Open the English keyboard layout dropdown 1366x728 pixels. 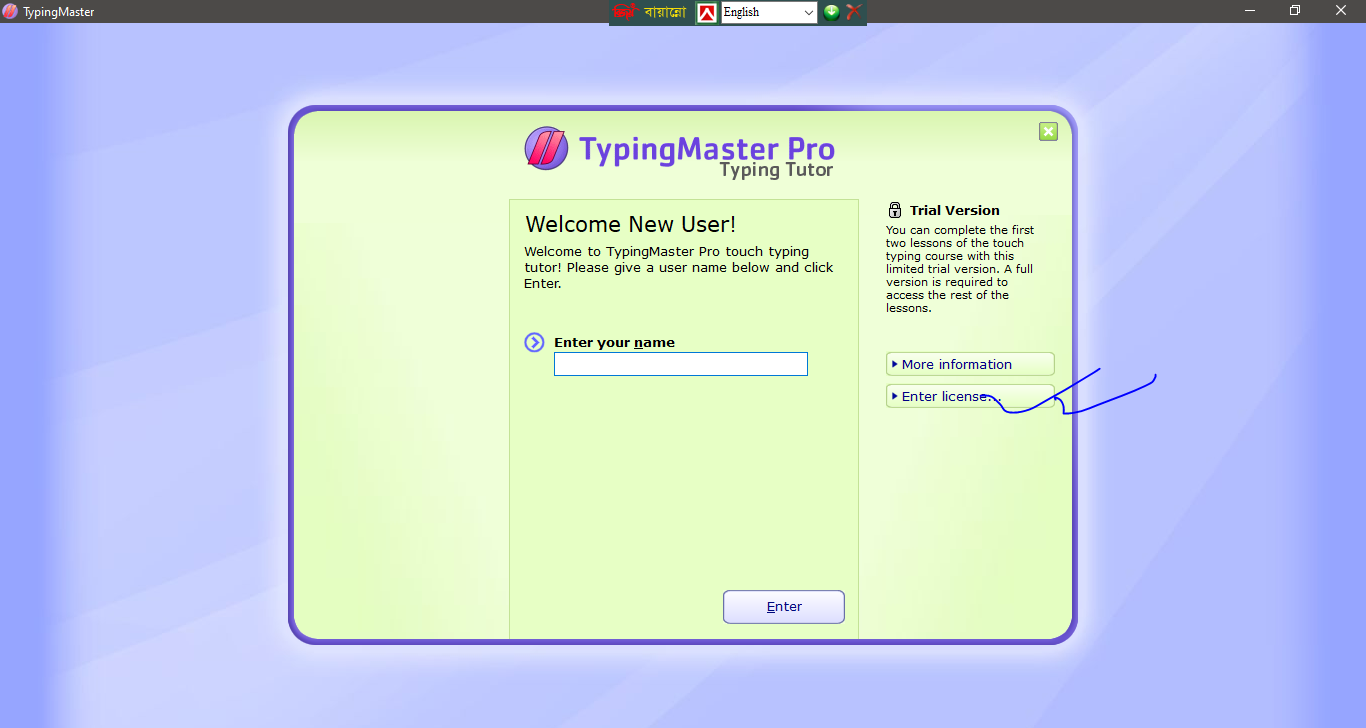coord(769,12)
